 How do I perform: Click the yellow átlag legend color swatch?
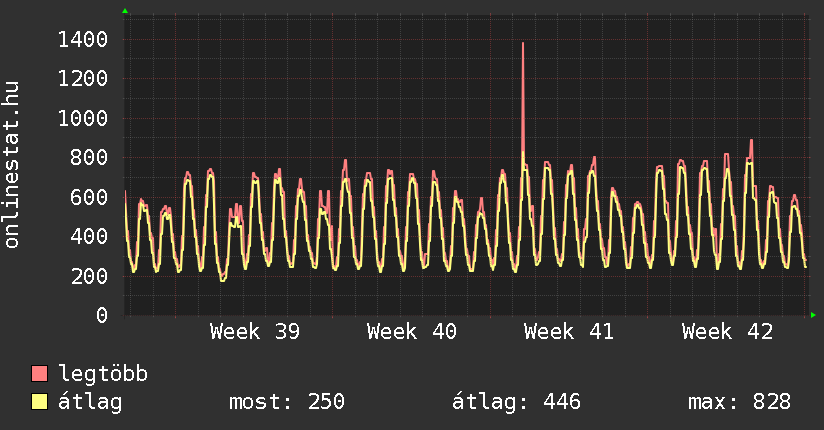[40, 403]
